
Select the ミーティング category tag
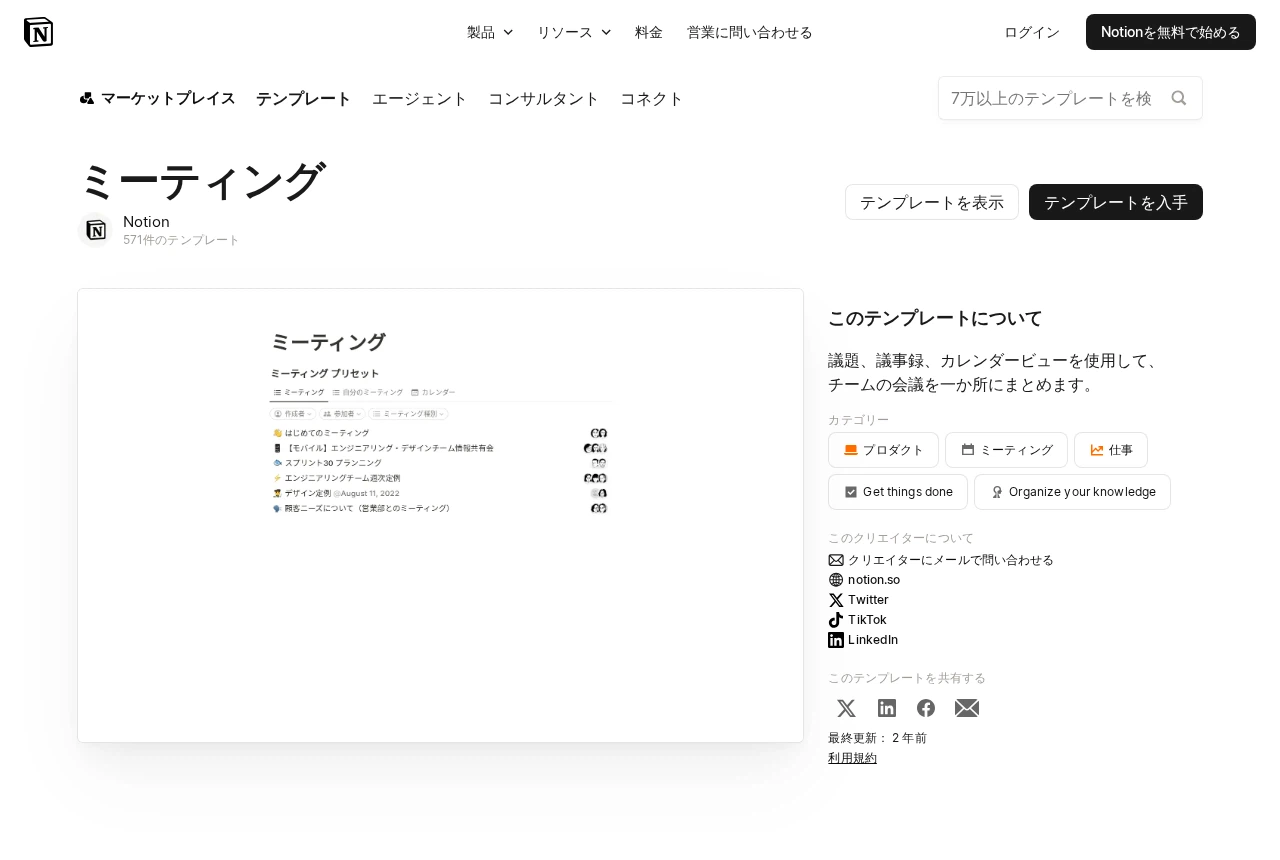click(1006, 450)
